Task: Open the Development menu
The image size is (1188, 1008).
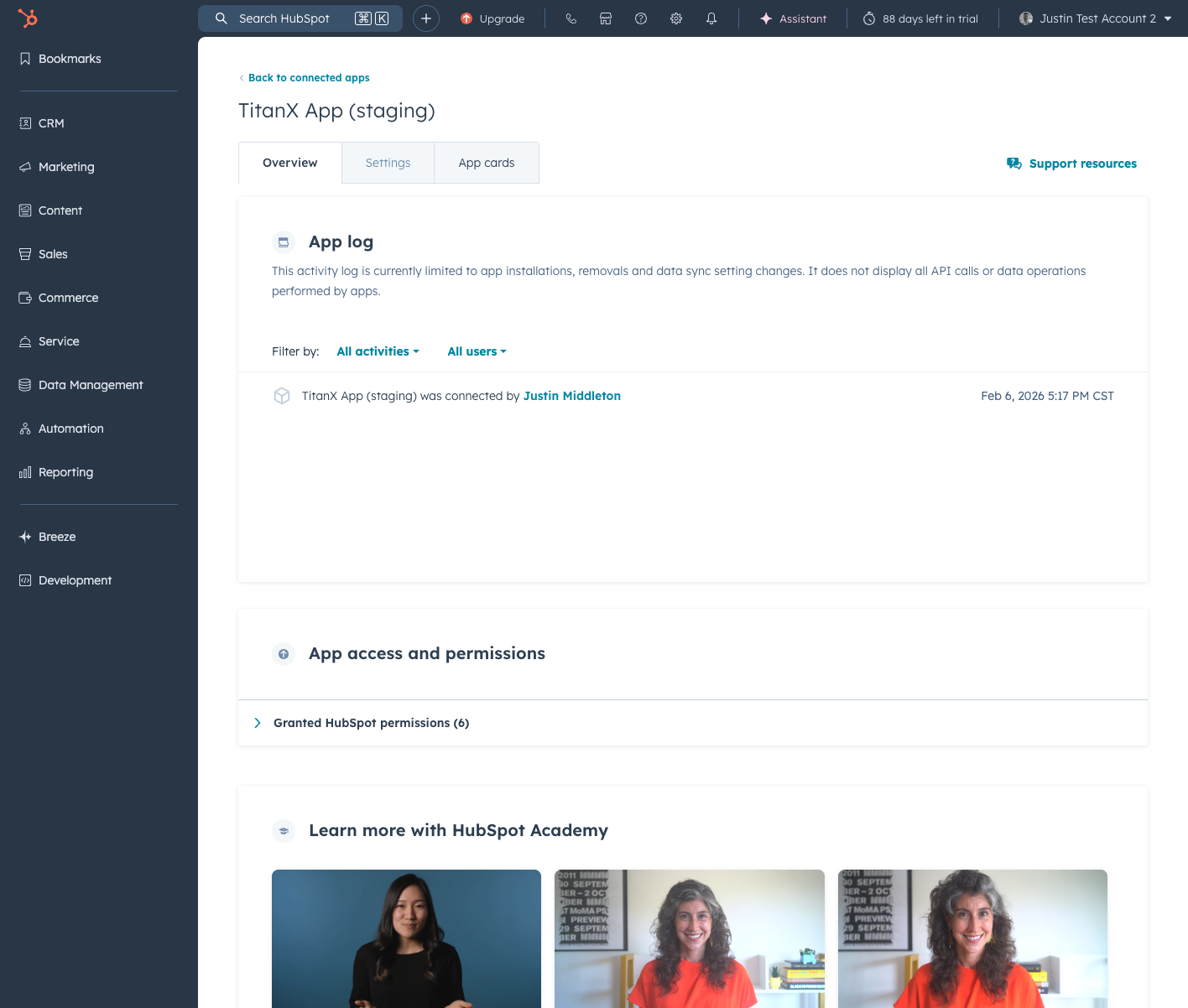Action: tap(65, 580)
